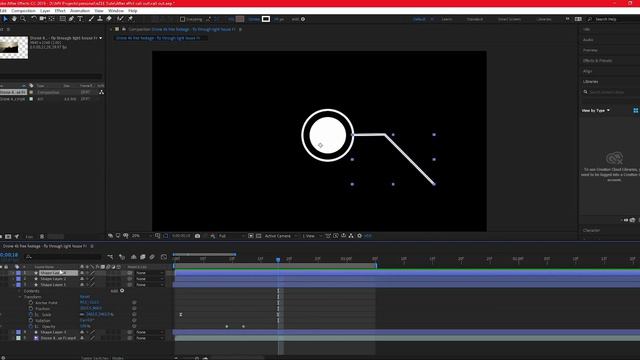Expand the Contents property group

19,291
